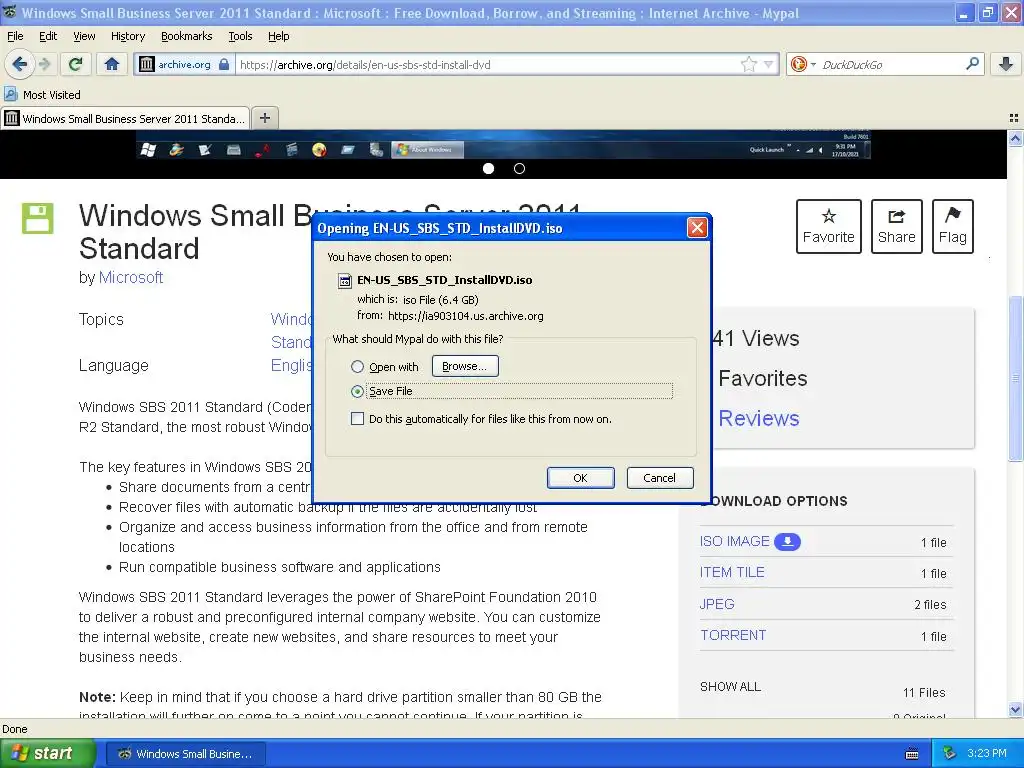Screen dimensions: 1024x768
Task: Check Do this automatically checkbox
Action: [x=357, y=419]
